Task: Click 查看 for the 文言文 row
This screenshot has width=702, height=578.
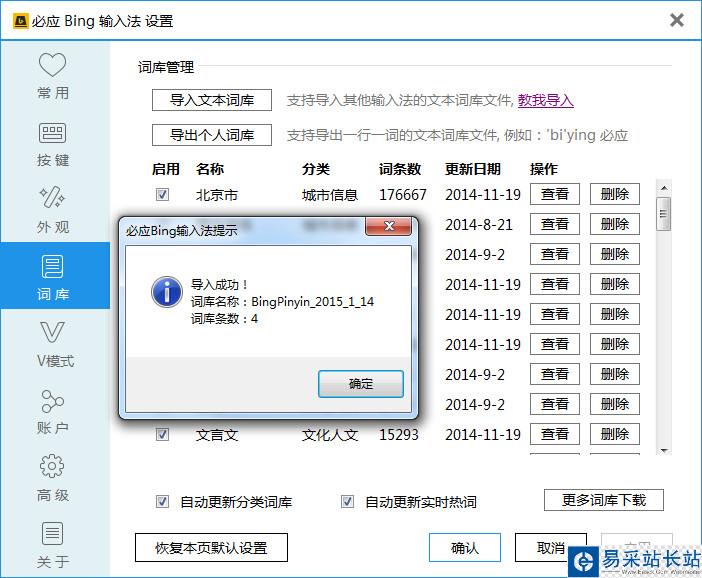Action: [555, 434]
